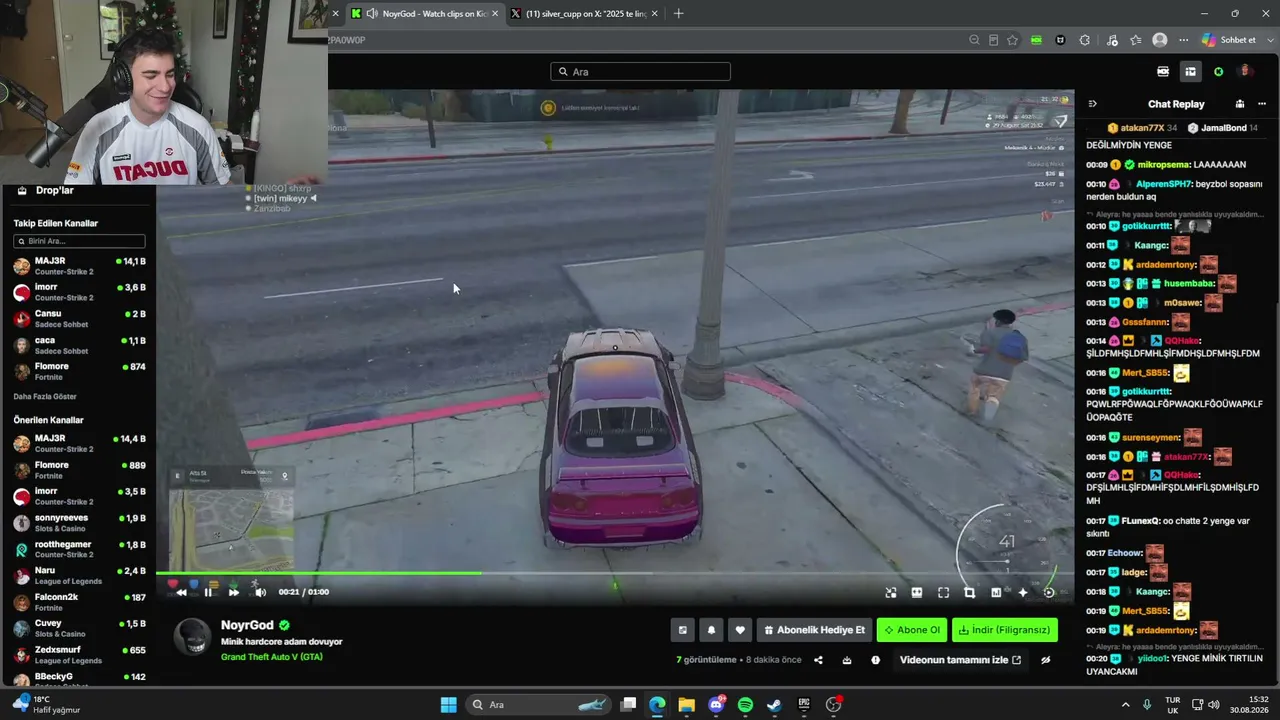Click green Kick circle icon in header
The height and width of the screenshot is (720, 1280).
(1218, 72)
